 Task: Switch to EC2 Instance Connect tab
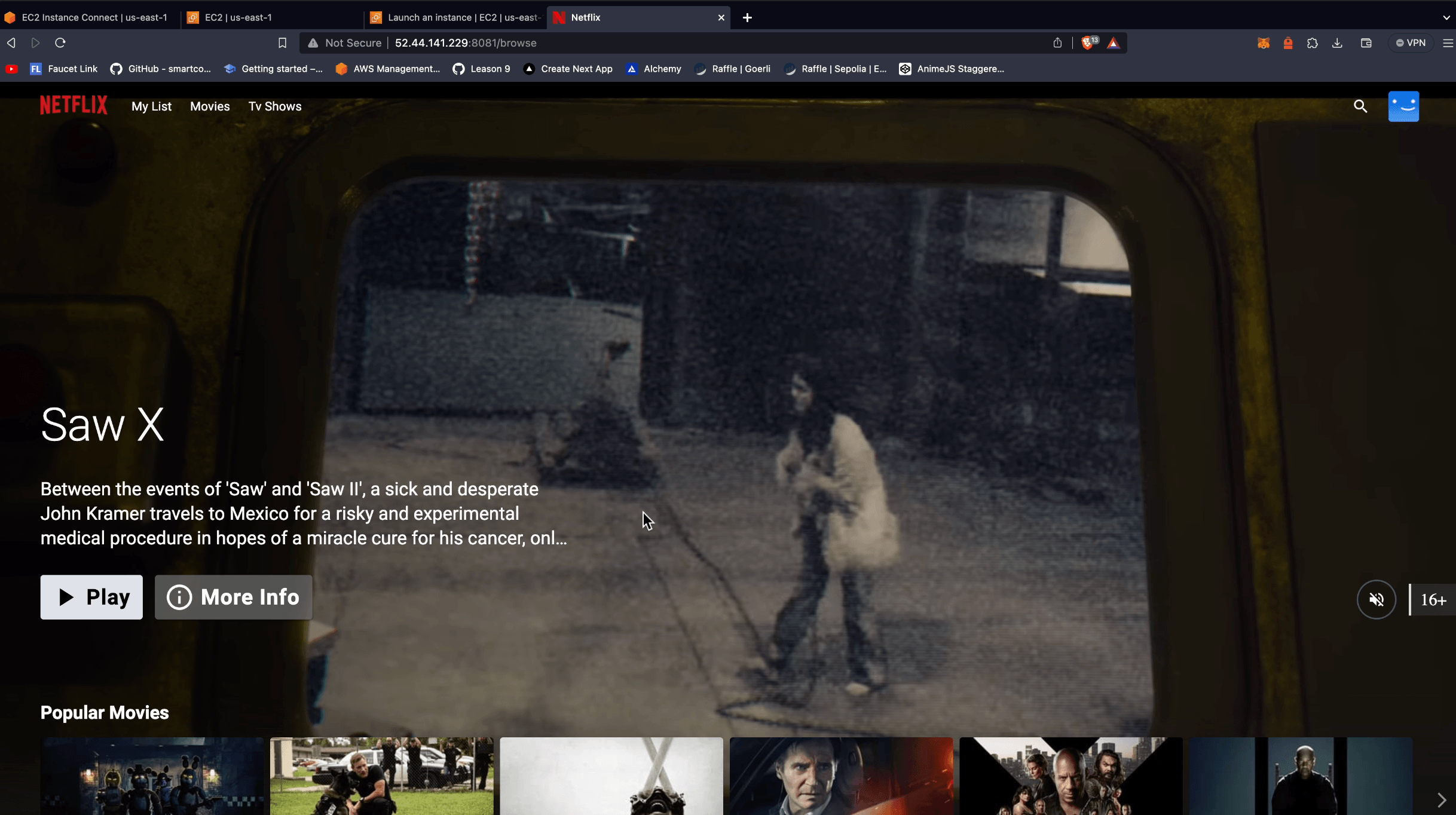(x=90, y=18)
